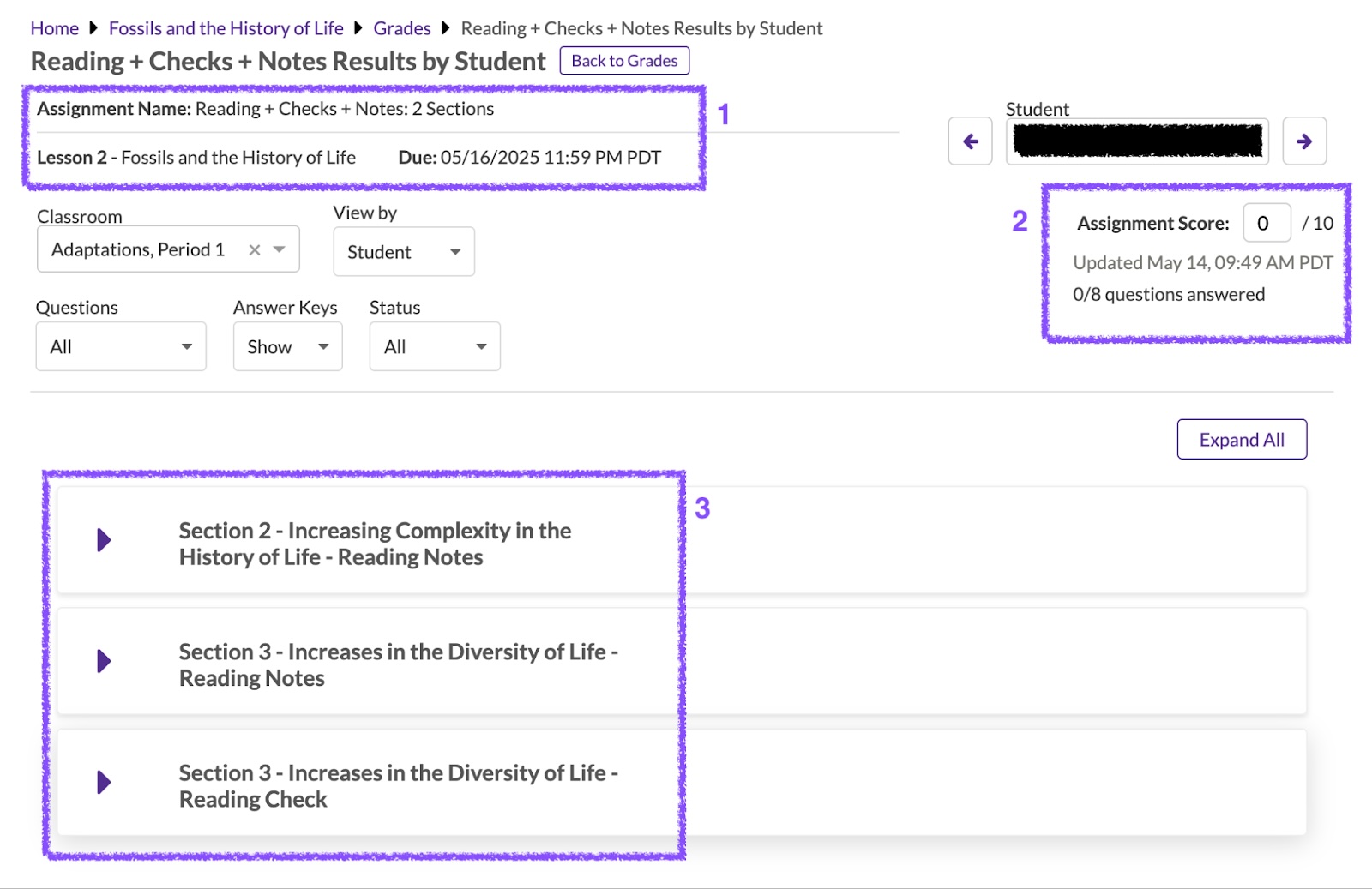Open Fossils and the History of Life breadcrumb
1372x889 pixels.
pyautogui.click(x=226, y=28)
